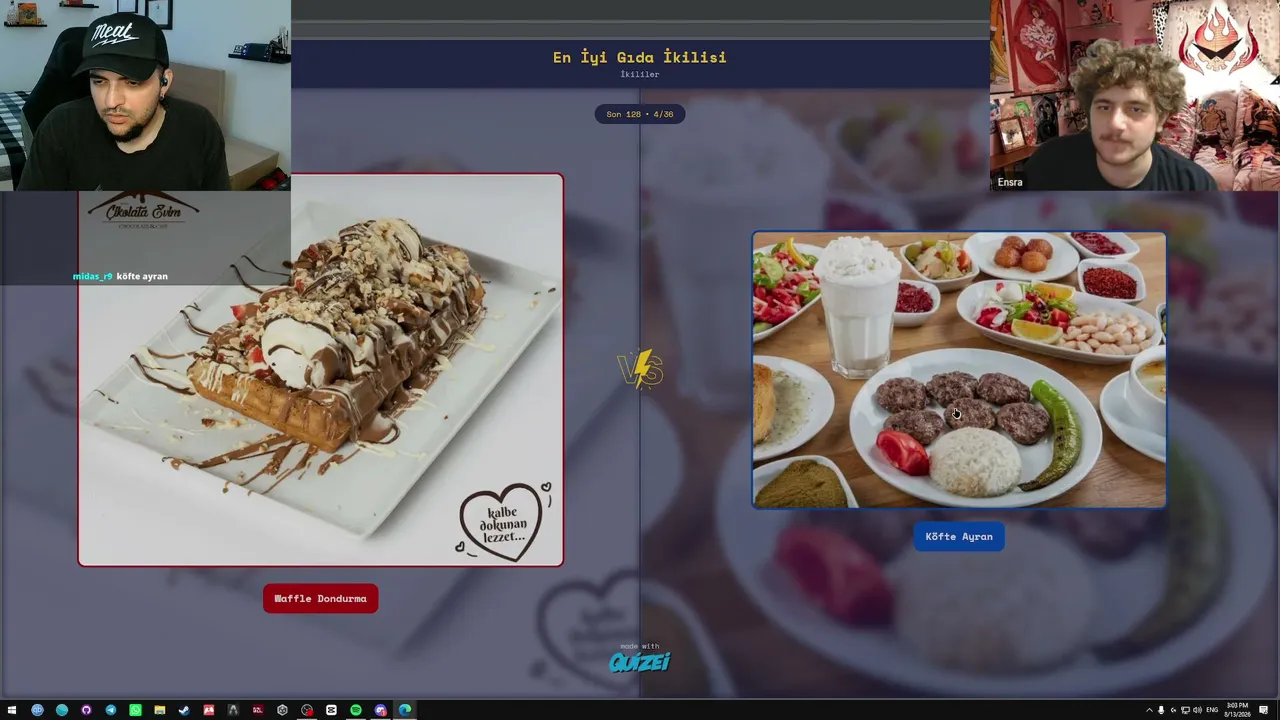Viewport: 1280px width, 720px height.
Task: Open qBittorrent from the taskbar
Action: [x=37, y=710]
